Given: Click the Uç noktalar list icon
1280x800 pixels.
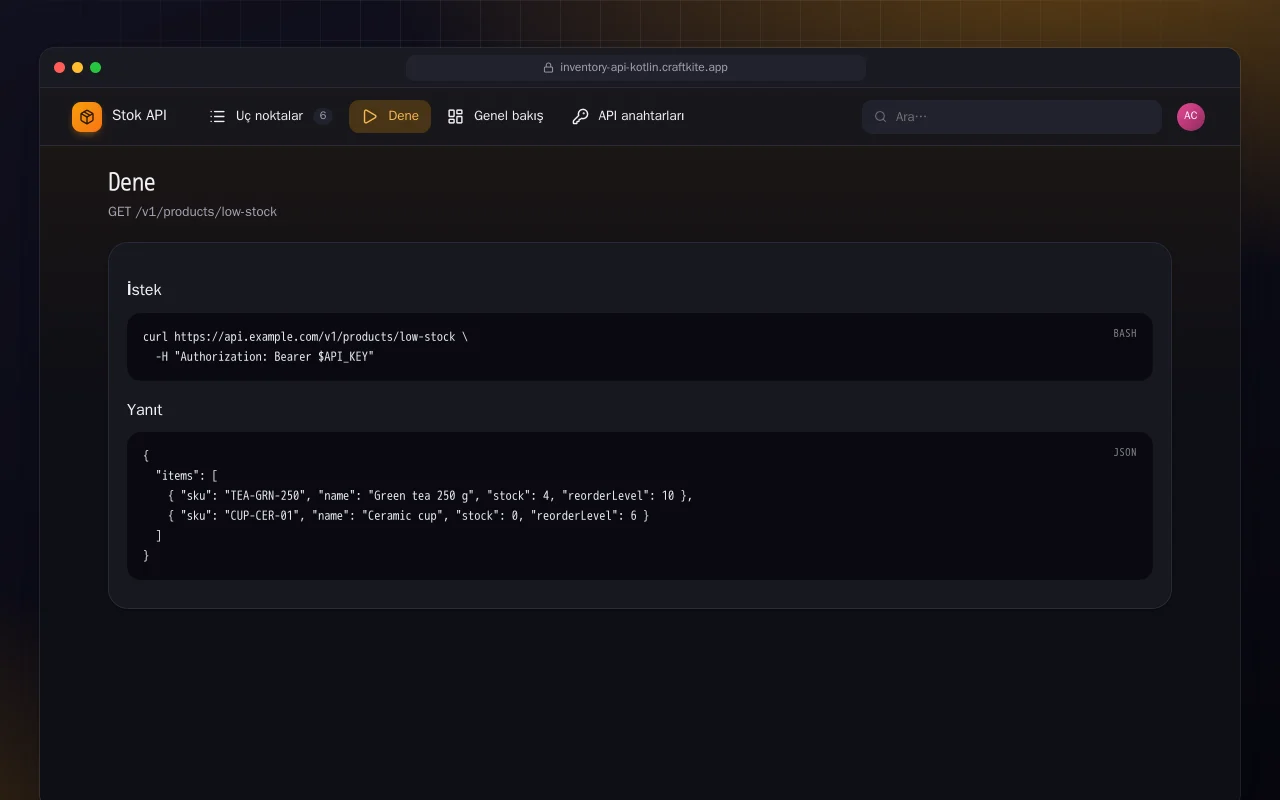Looking at the screenshot, I should (x=217, y=116).
